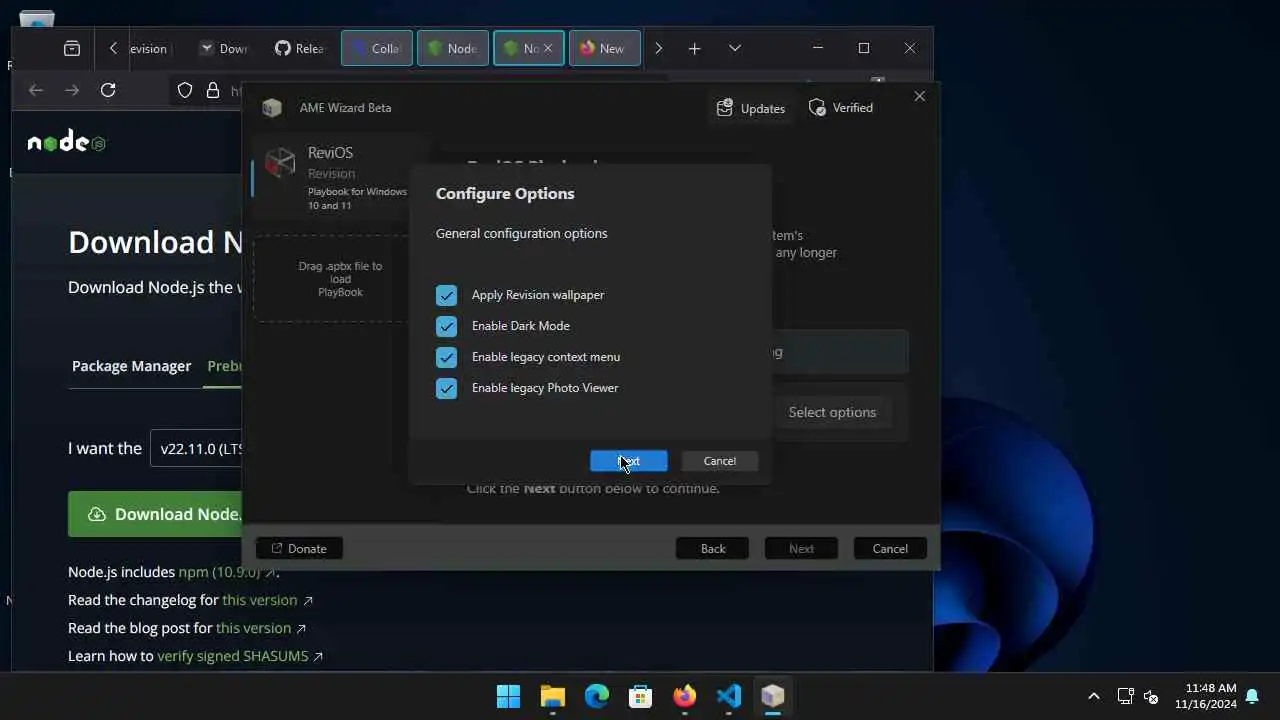Click Cancel at bottom of AME Wizard

click(x=890, y=548)
